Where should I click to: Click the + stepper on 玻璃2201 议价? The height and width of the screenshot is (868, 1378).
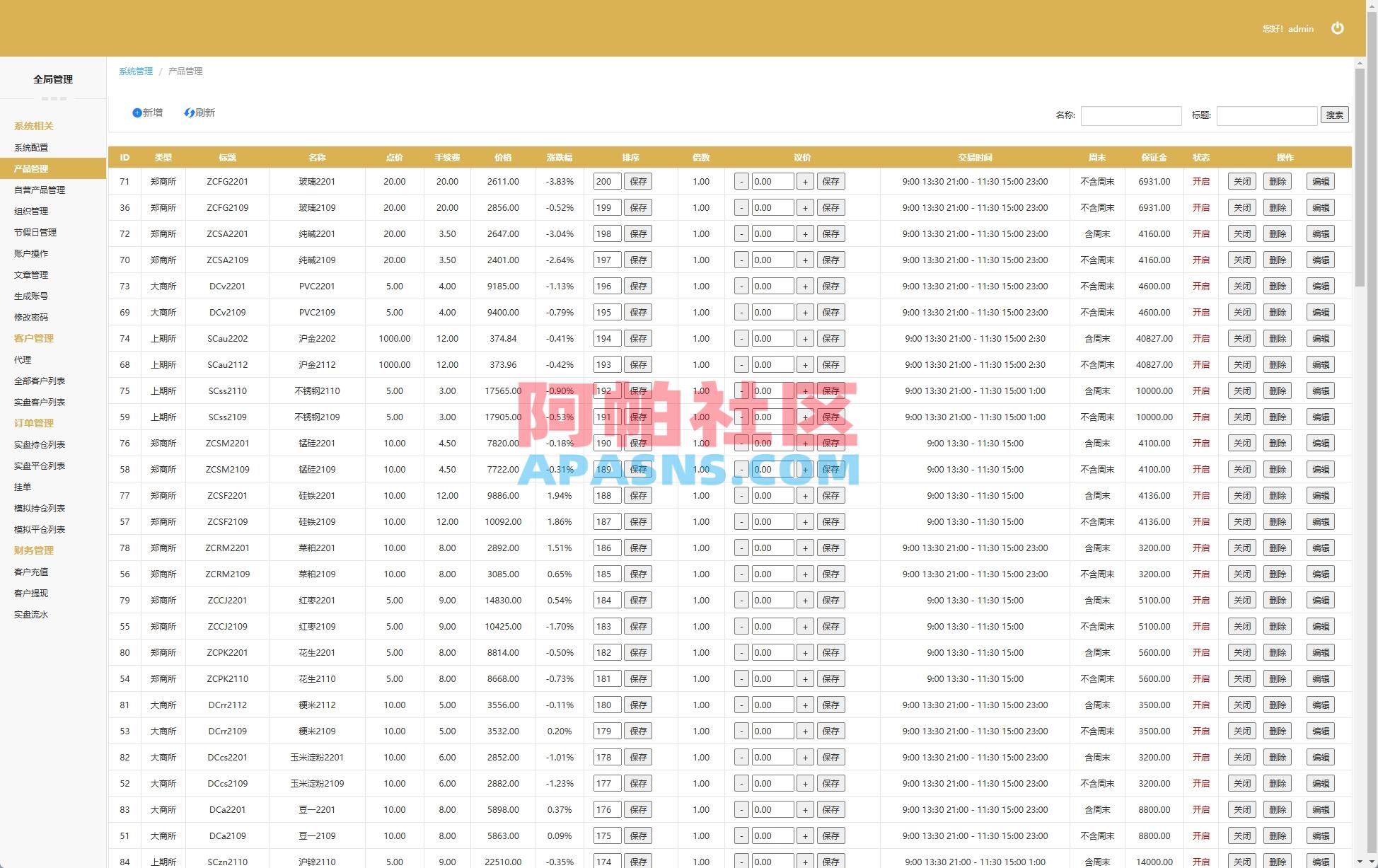[x=806, y=181]
